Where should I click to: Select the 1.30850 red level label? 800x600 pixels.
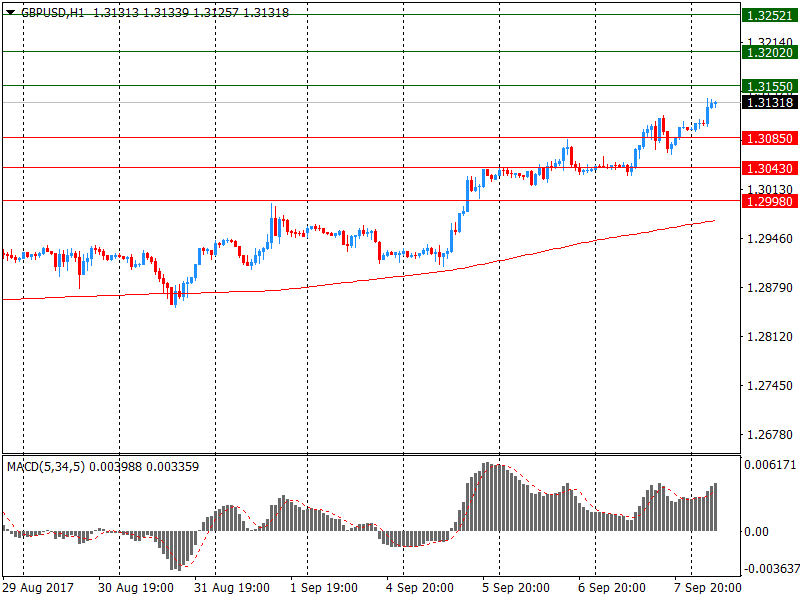pos(769,138)
